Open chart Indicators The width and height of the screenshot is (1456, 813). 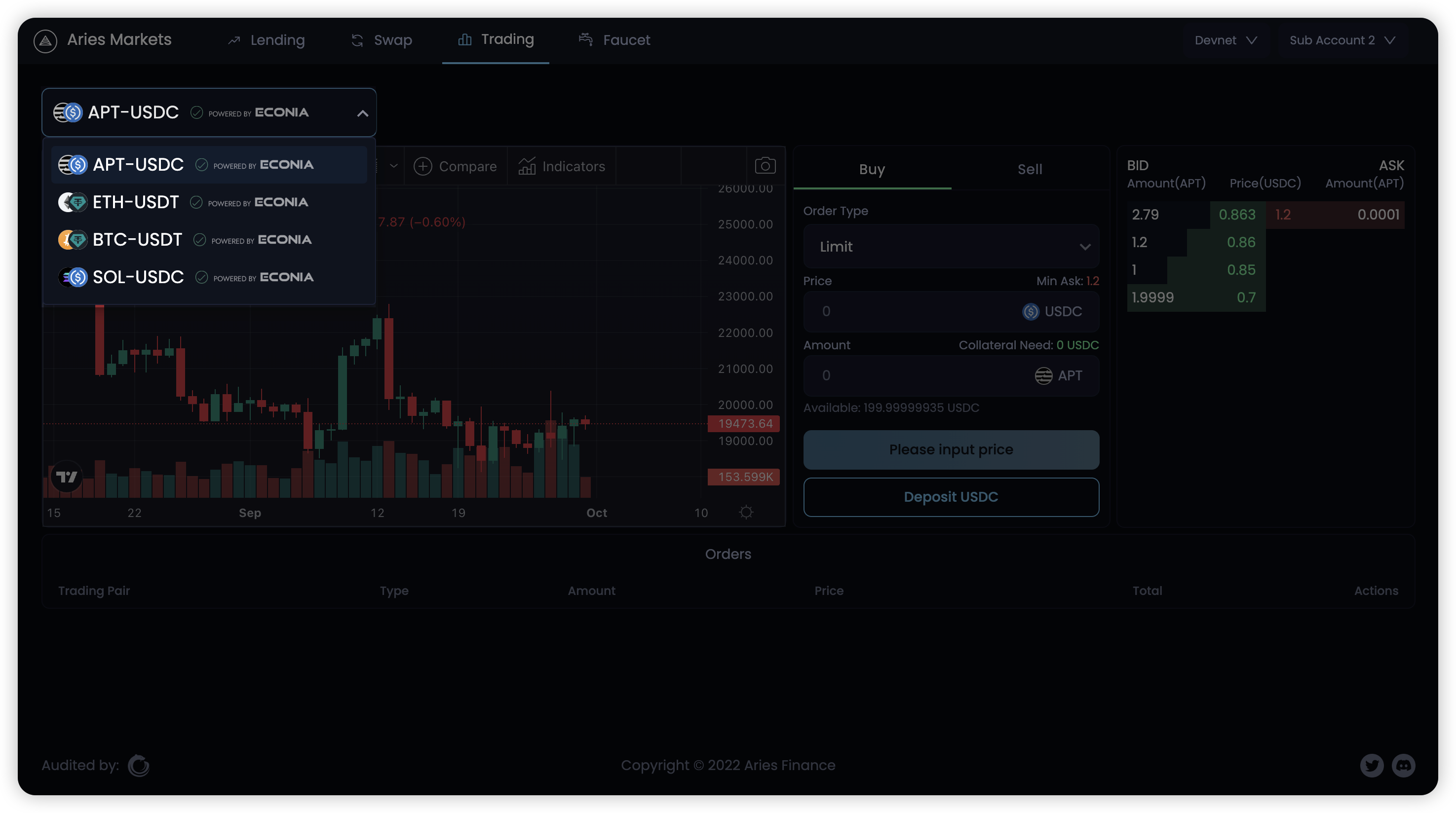coord(561,166)
